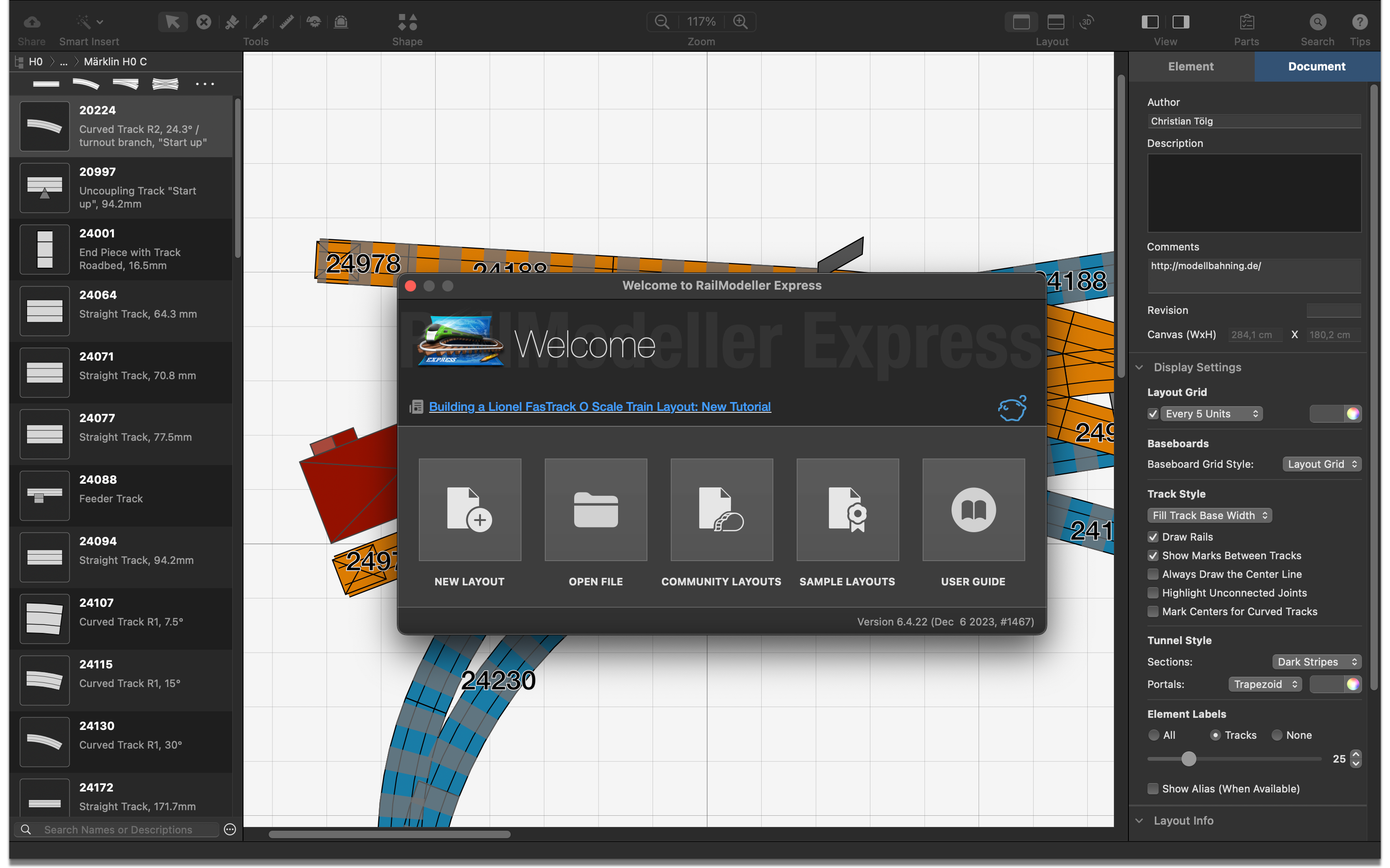Image resolution: width=1390 pixels, height=868 pixels.
Task: Select the arrow pointer tool
Action: 172,22
